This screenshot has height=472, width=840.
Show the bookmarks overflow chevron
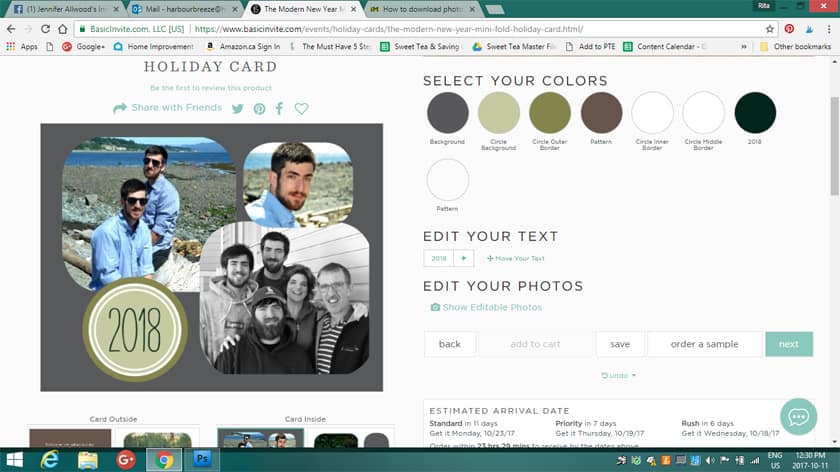[x=744, y=47]
